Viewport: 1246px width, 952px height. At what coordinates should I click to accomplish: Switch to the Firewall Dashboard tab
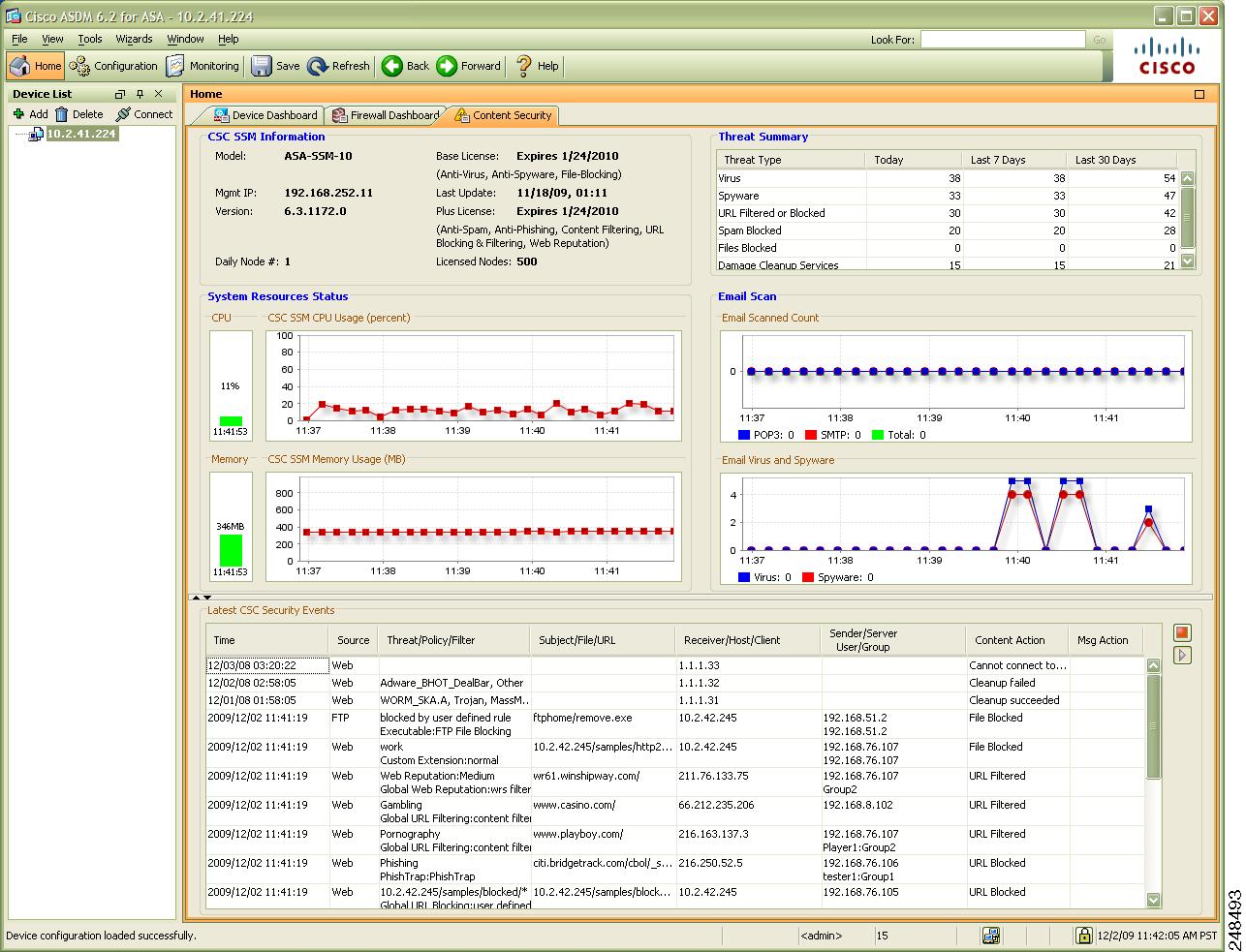(386, 115)
